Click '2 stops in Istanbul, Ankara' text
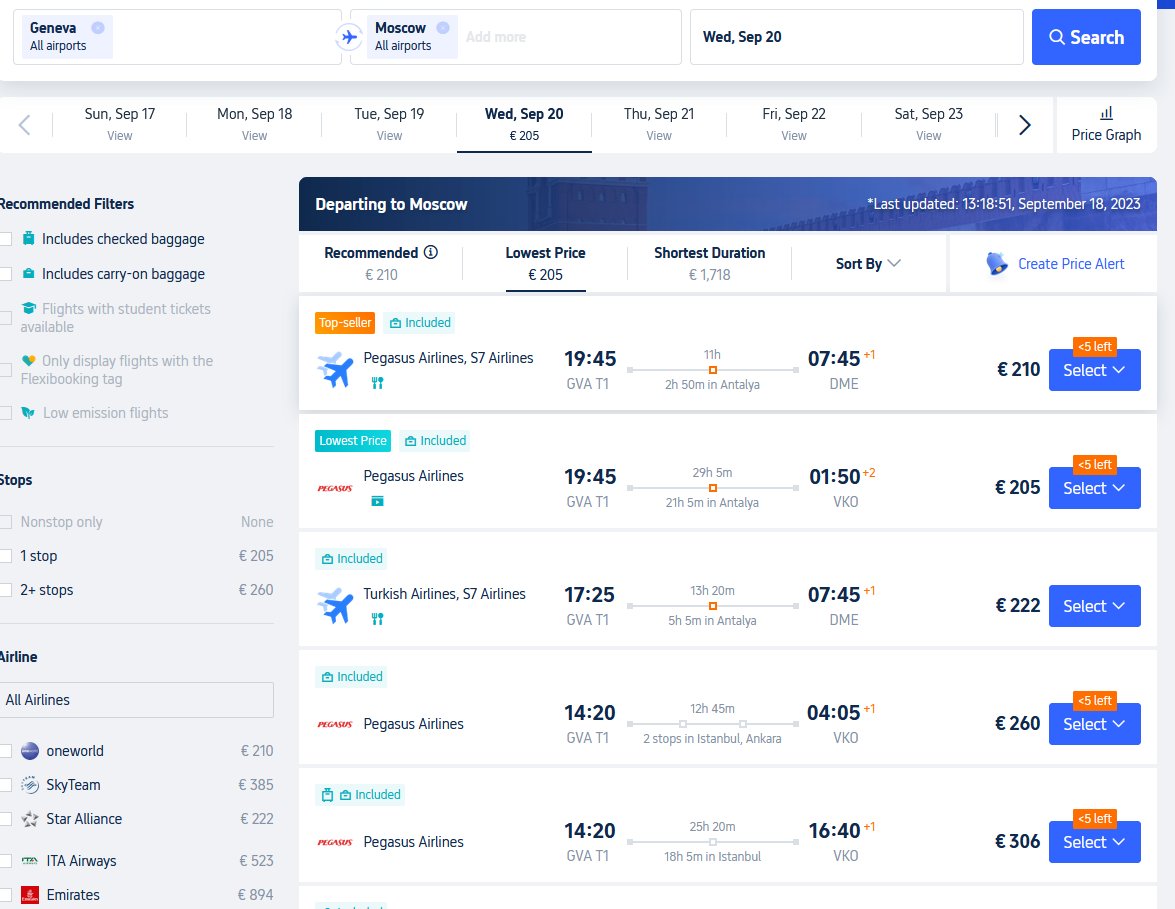1175x909 pixels. coord(712,739)
